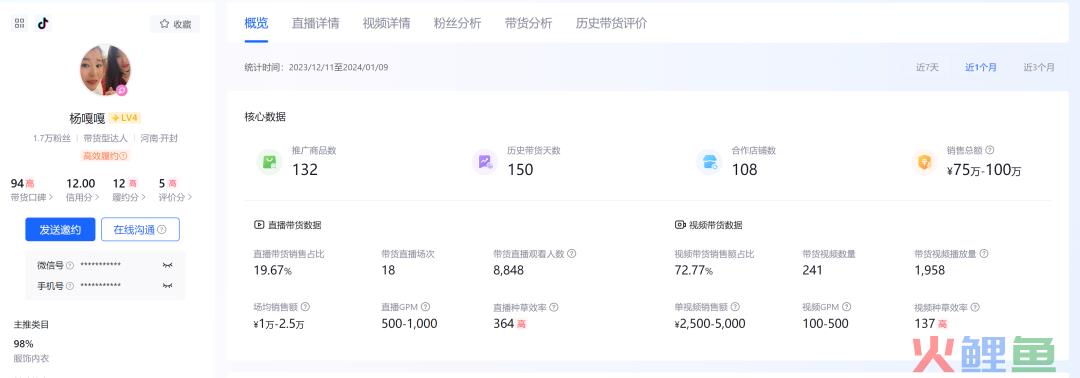Viewport: 1080px width, 378px height.
Task: Click the help icon in 在线沟通 button
Action: pos(162,230)
